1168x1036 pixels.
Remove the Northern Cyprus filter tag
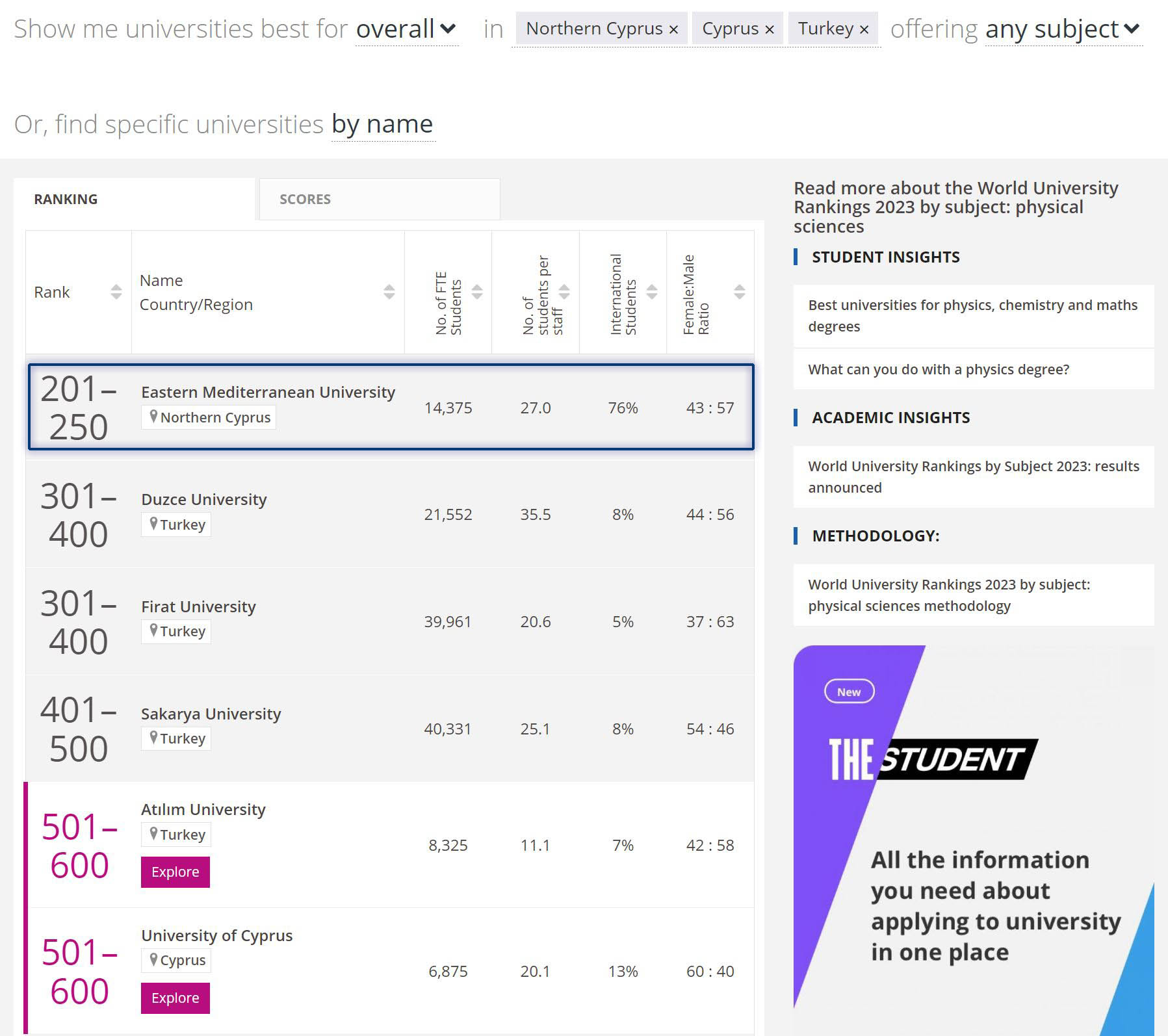673,30
